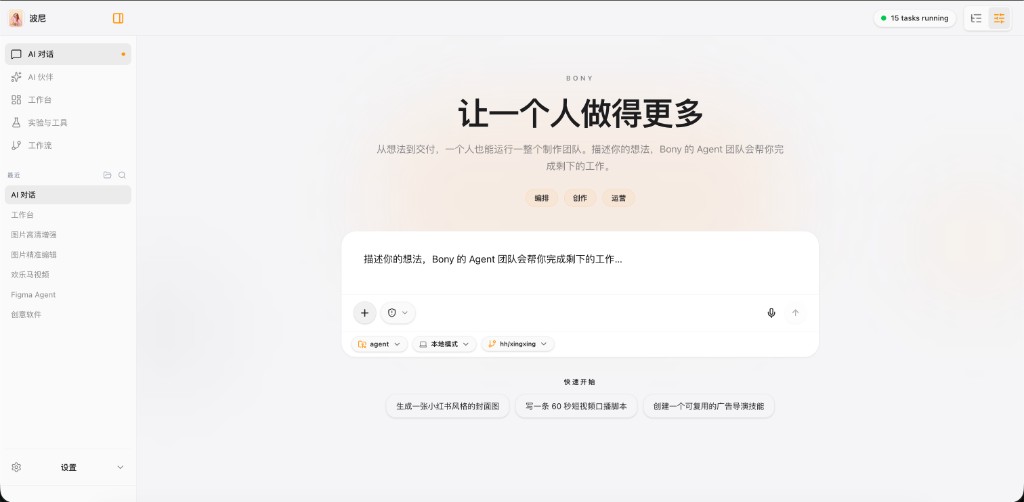The width and height of the screenshot is (1024, 502).
Task: Open the AI 对话 nav item with chat icon
Action: pos(68,54)
